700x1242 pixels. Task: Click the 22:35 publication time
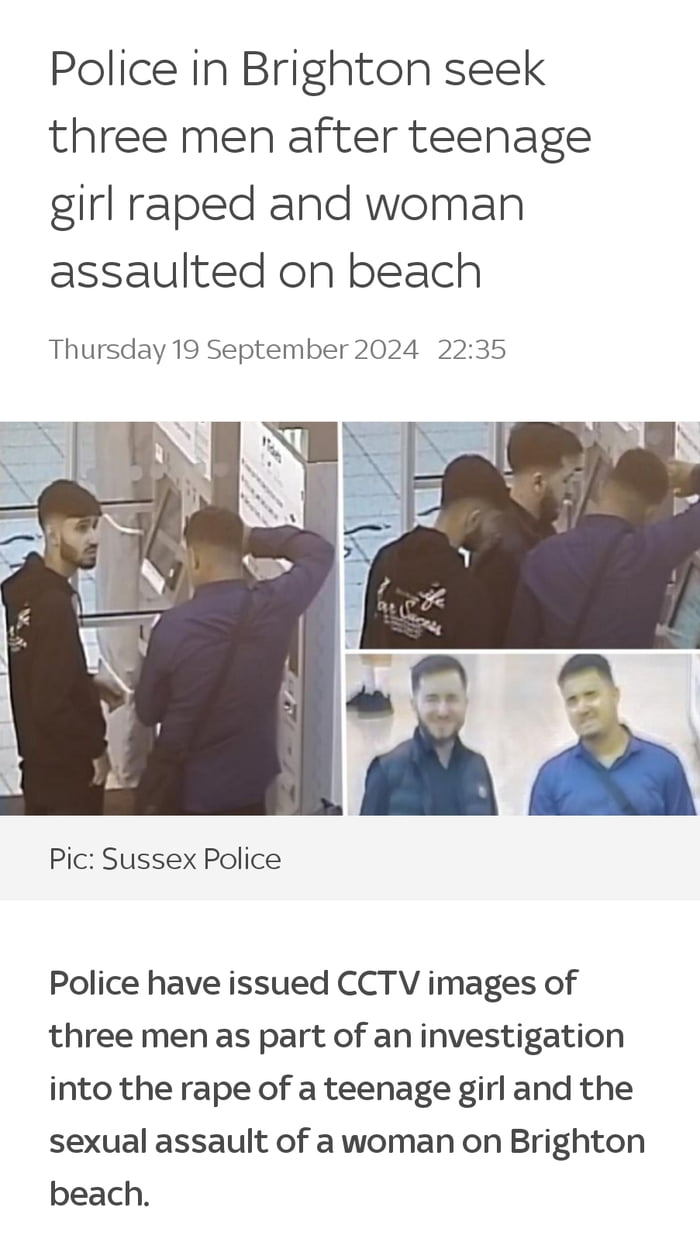472,349
